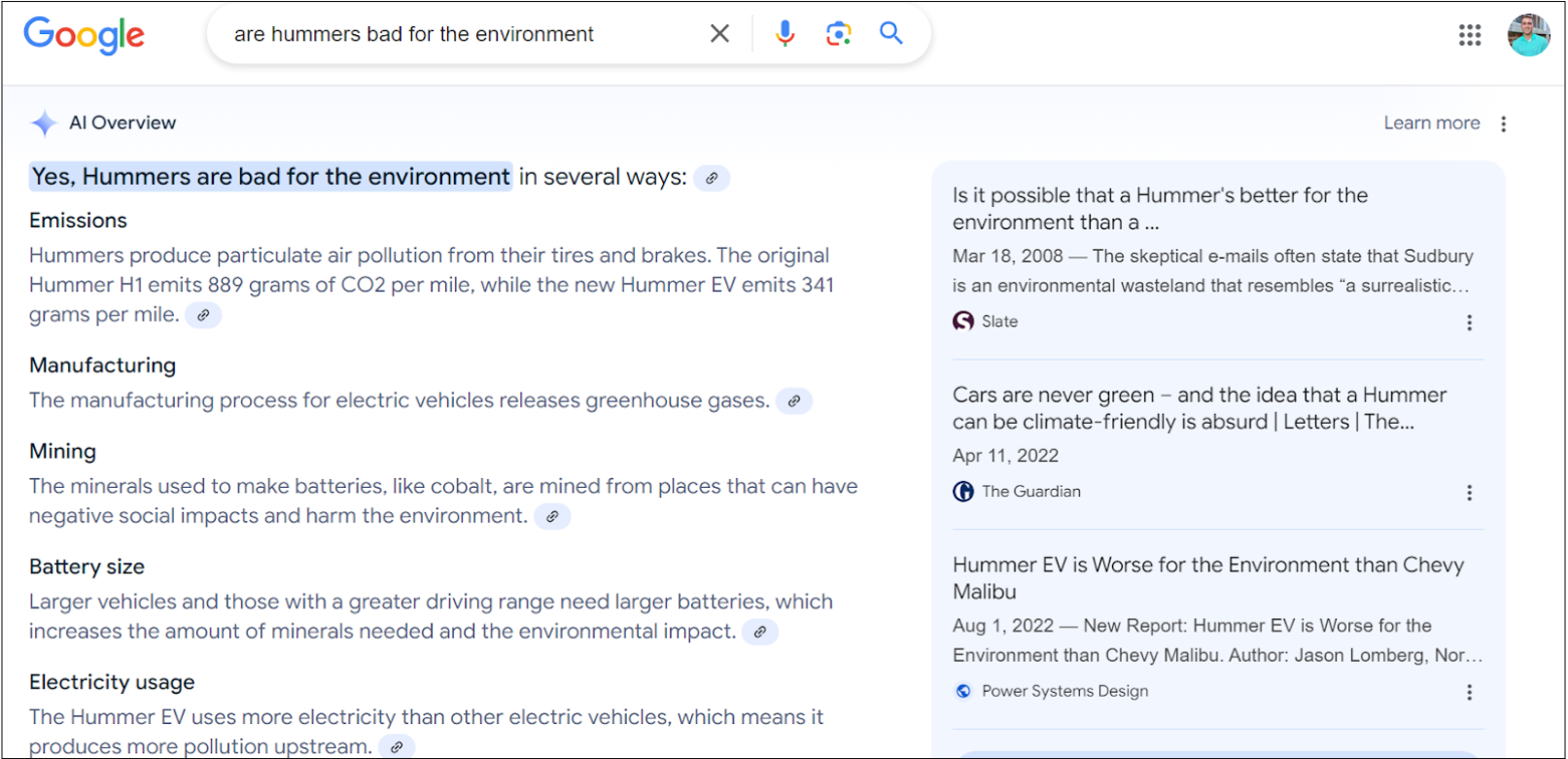Viewport: 1568px width, 759px height.
Task: Open more options for Power Systems Design result
Action: tap(1469, 692)
